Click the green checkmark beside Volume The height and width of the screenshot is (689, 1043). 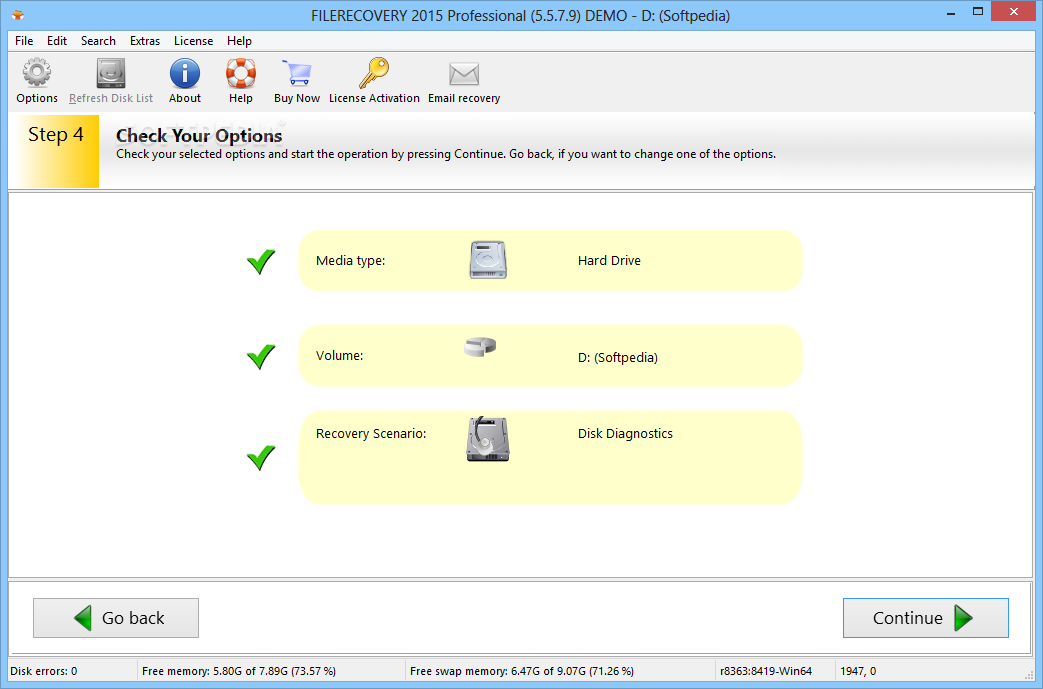coord(261,356)
